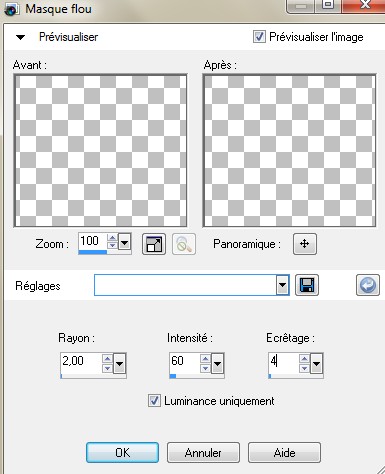The image size is (385, 474).
Task: Click the fit image to window icon
Action: pyautogui.click(x=154, y=244)
